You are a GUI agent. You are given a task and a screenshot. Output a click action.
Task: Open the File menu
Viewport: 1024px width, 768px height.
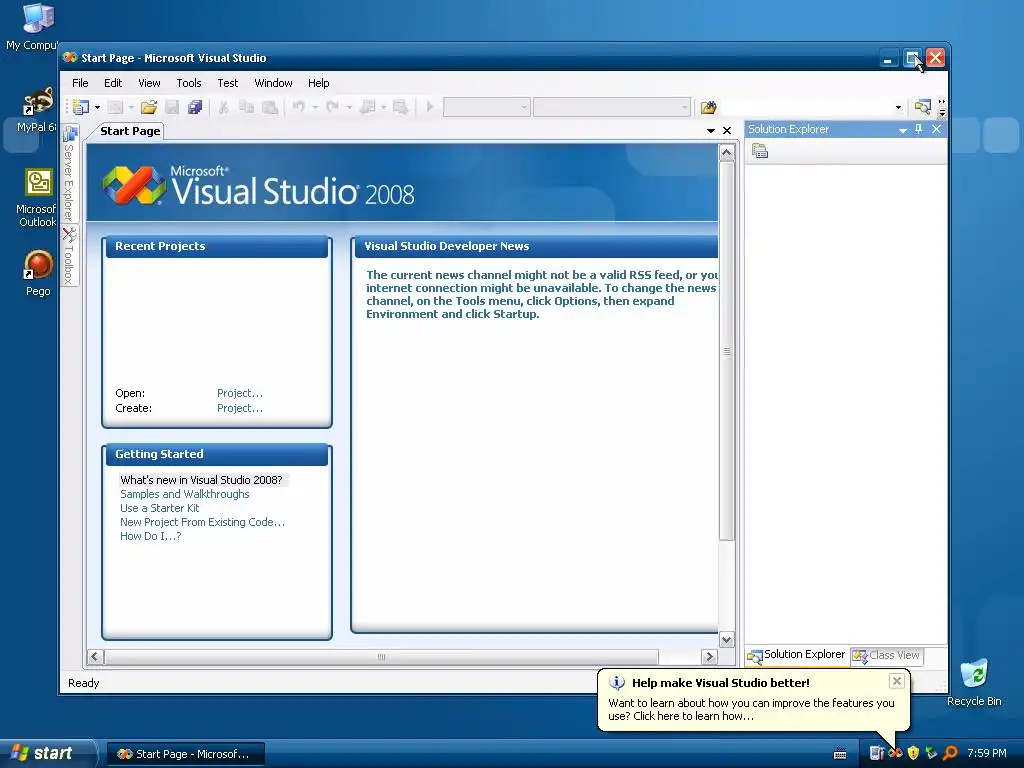coord(80,83)
